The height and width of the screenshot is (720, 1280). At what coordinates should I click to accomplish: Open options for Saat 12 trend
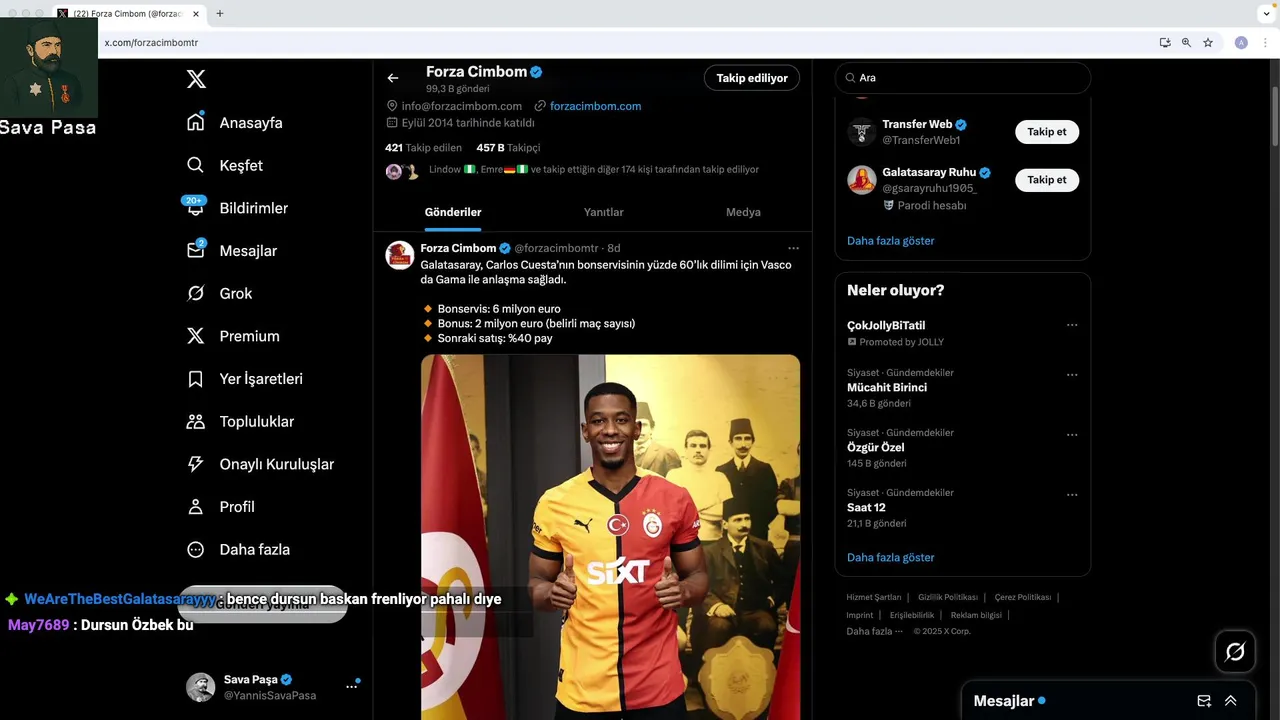1072,495
